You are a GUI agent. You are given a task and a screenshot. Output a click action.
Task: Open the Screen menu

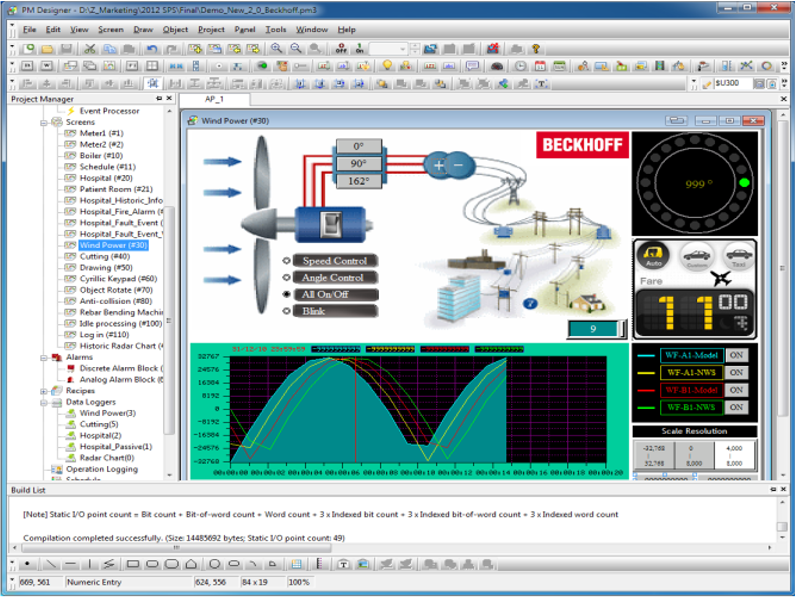111,30
